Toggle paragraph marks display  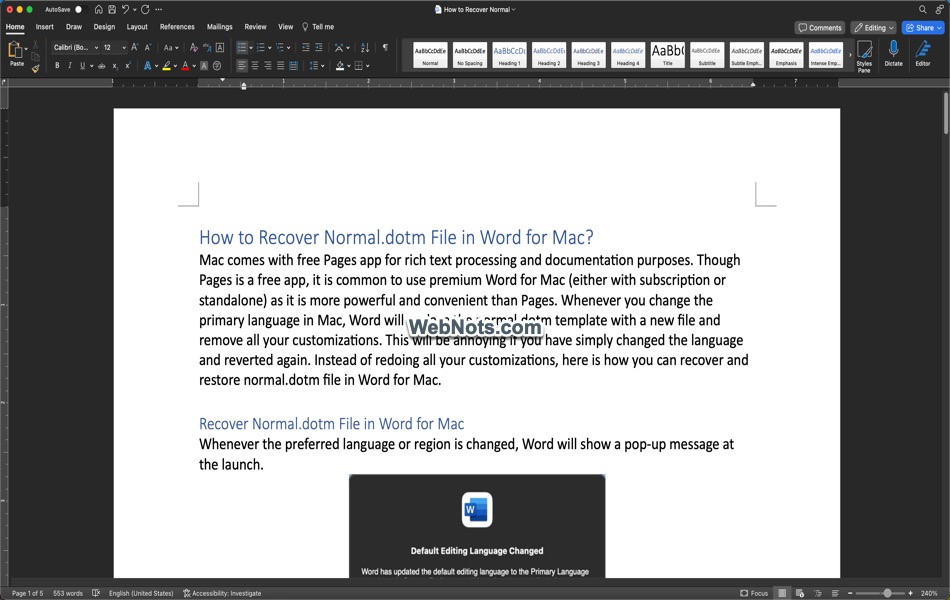tap(385, 47)
